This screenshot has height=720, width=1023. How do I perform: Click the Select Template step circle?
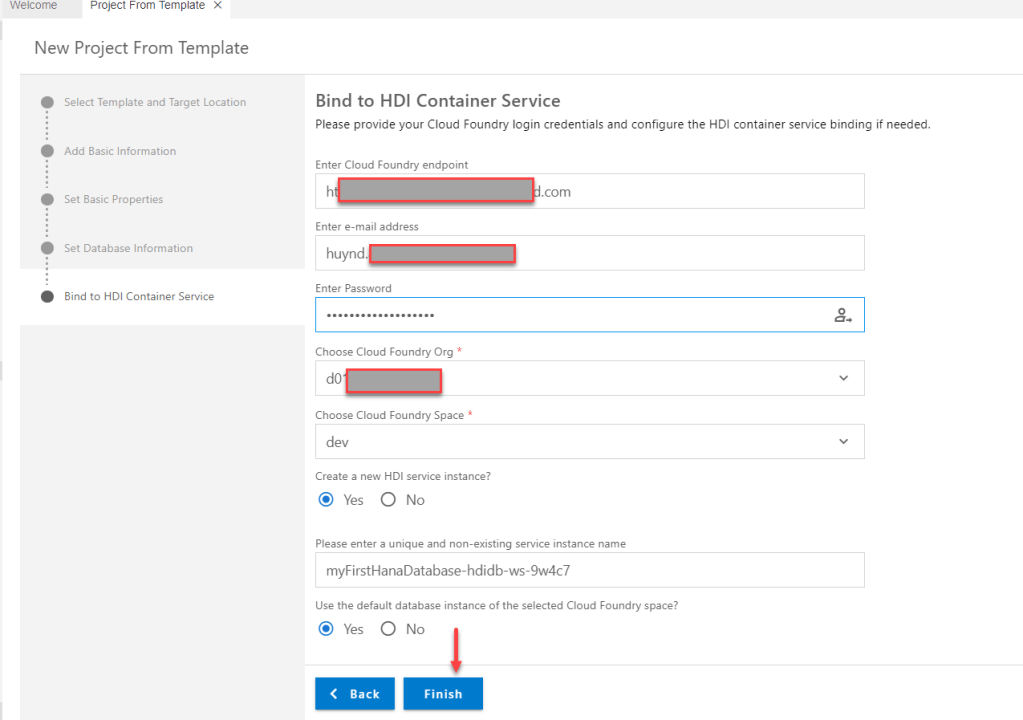(47, 102)
